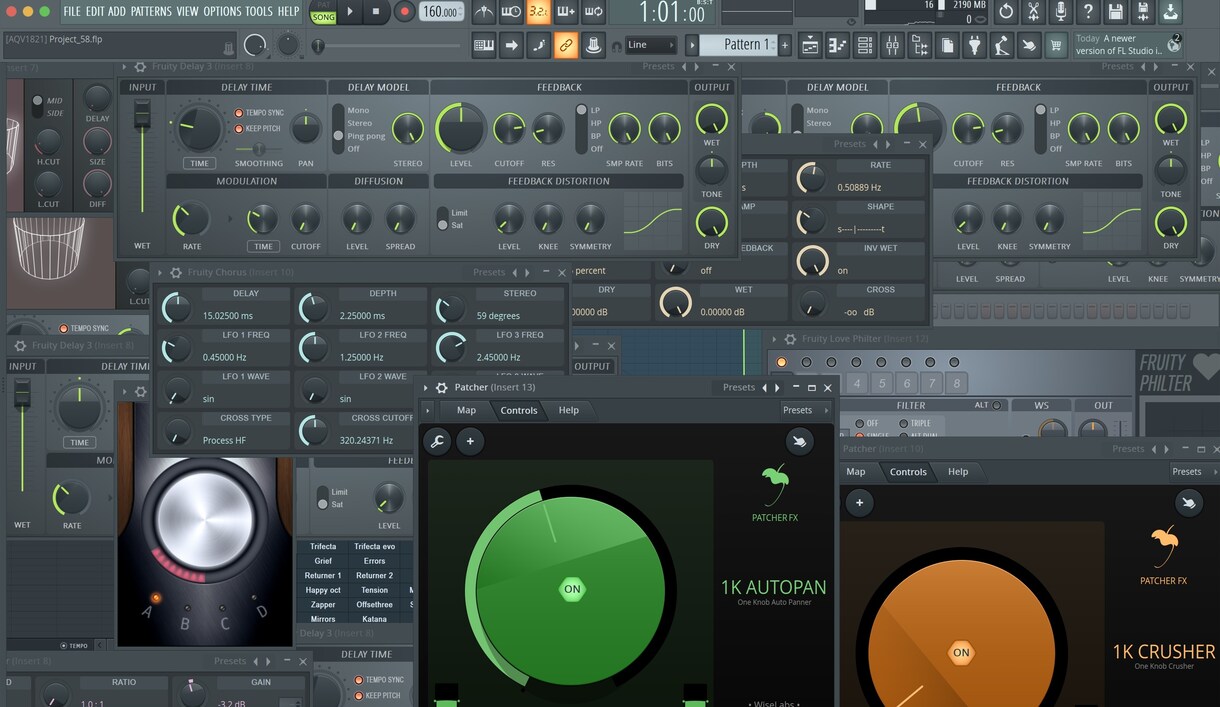Viewport: 1220px width, 707px height.
Task: Toggle the ON button in 1K Crusher
Action: click(x=961, y=653)
